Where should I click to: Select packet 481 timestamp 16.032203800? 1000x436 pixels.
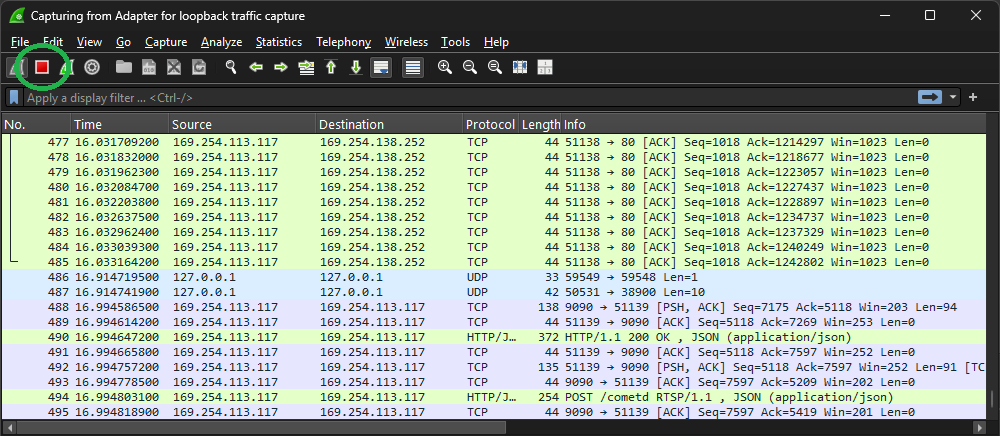point(117,202)
